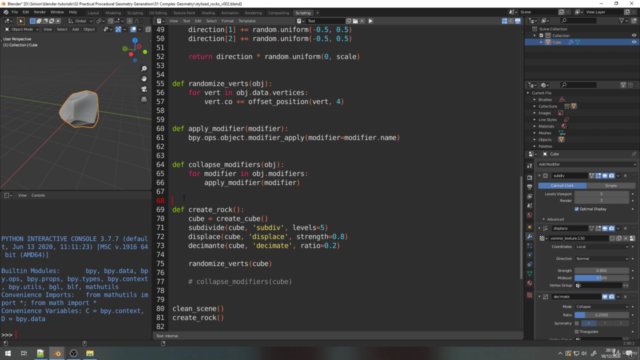Toggle Symmetry checkbox in decimate modifier
The image size is (640, 360).
coord(577,323)
